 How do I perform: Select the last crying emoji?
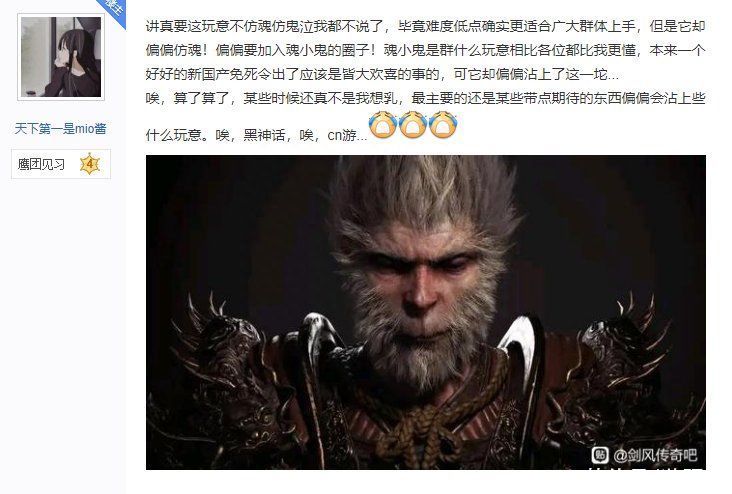pyautogui.click(x=443, y=125)
